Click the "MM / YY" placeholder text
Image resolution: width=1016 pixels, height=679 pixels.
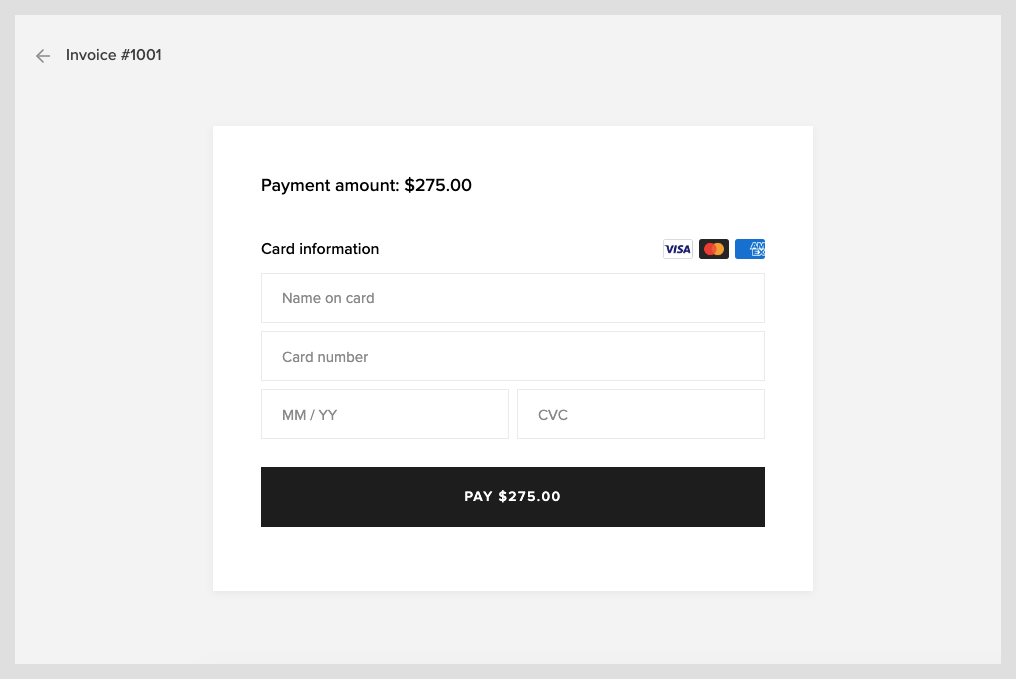pyautogui.click(x=309, y=415)
